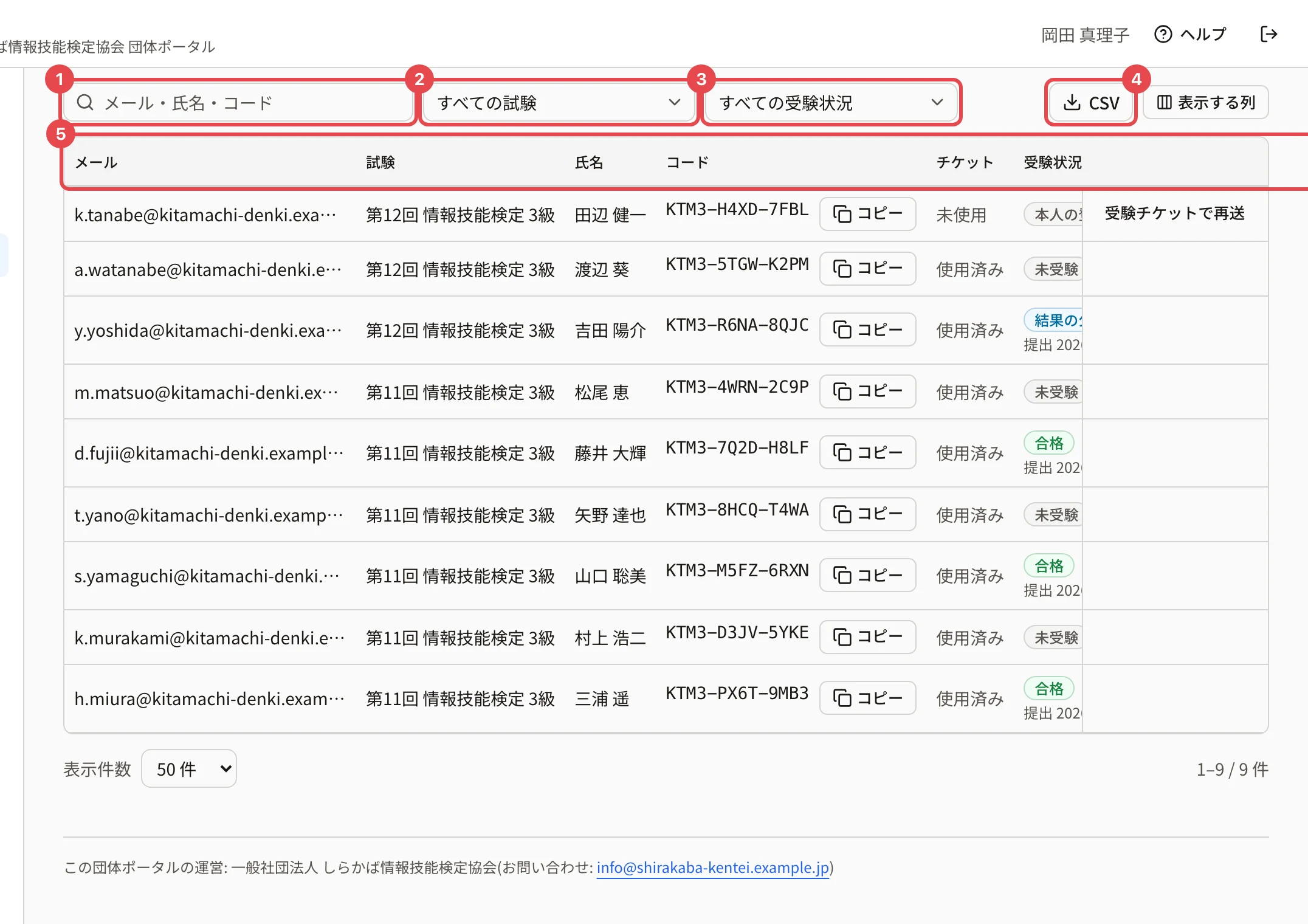Click the 結果の badge for 吉田 陽介

click(x=1054, y=320)
